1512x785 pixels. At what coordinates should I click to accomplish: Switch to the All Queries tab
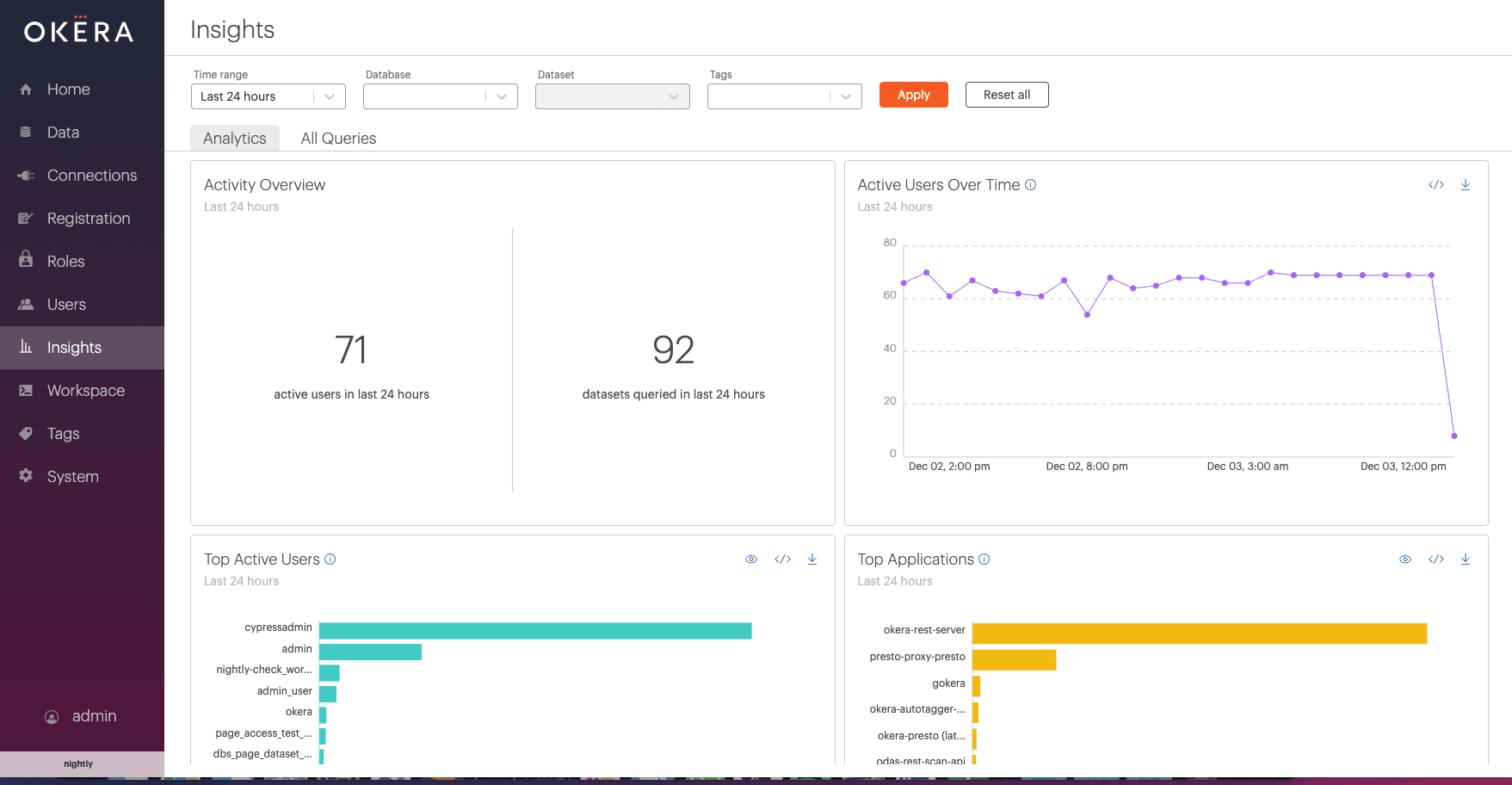click(338, 139)
